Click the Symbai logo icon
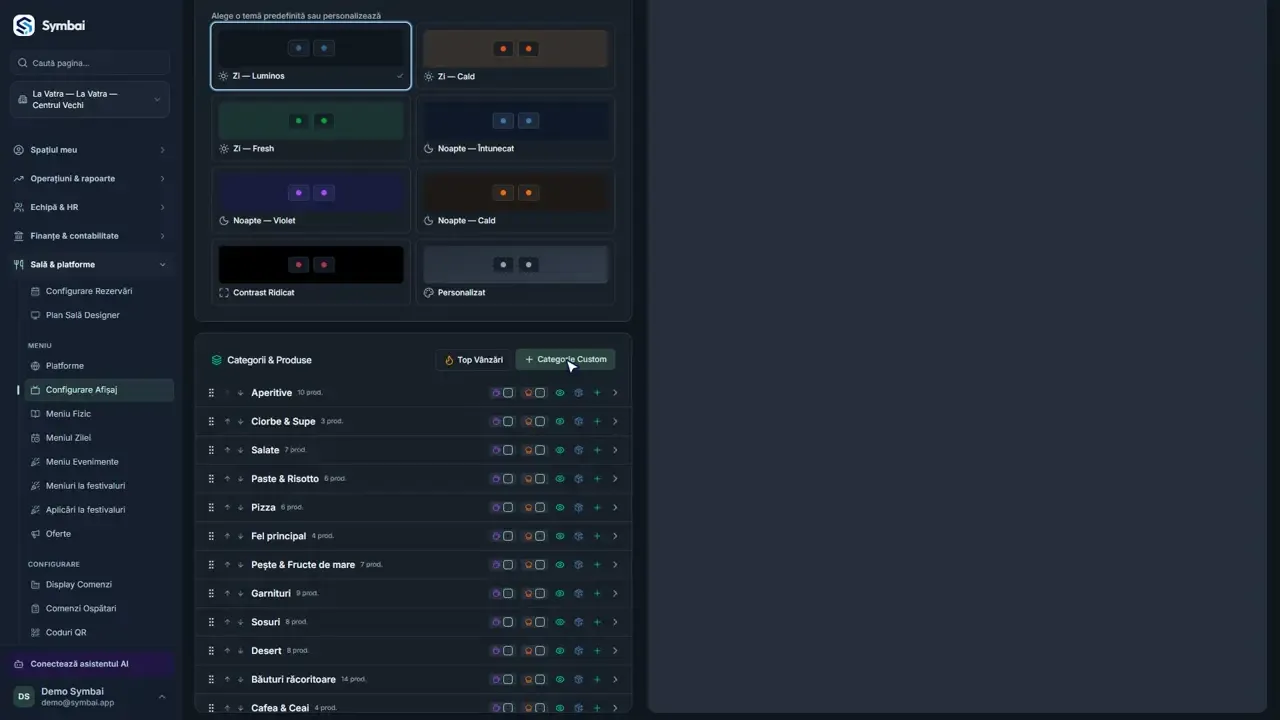Screen dimensions: 1280x720 click(x=23, y=26)
